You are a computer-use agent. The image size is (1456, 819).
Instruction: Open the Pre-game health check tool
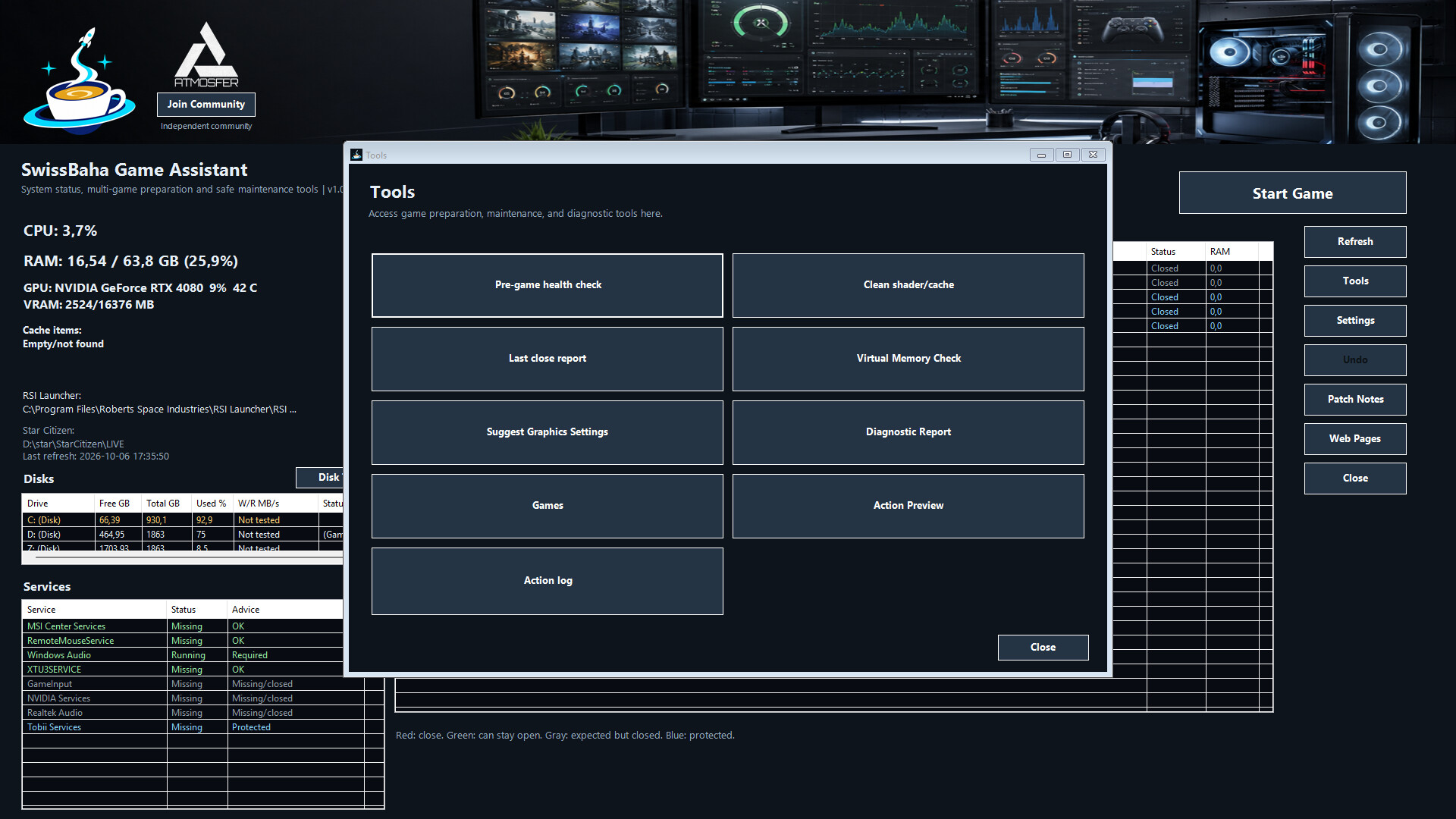point(548,285)
